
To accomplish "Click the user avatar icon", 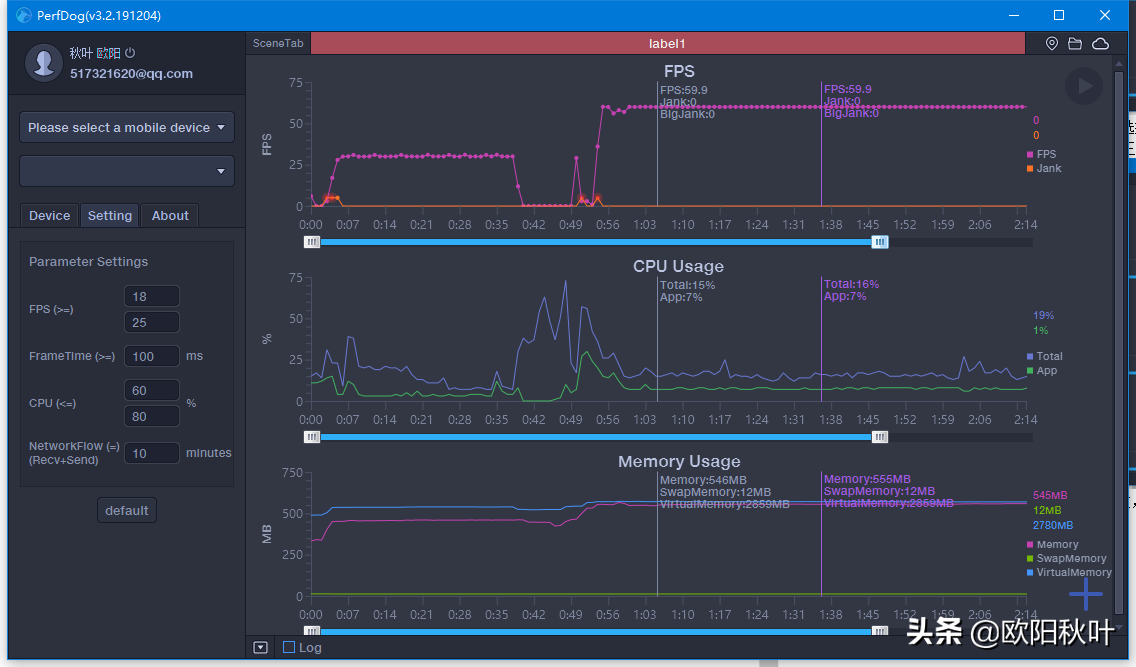I will (43, 62).
